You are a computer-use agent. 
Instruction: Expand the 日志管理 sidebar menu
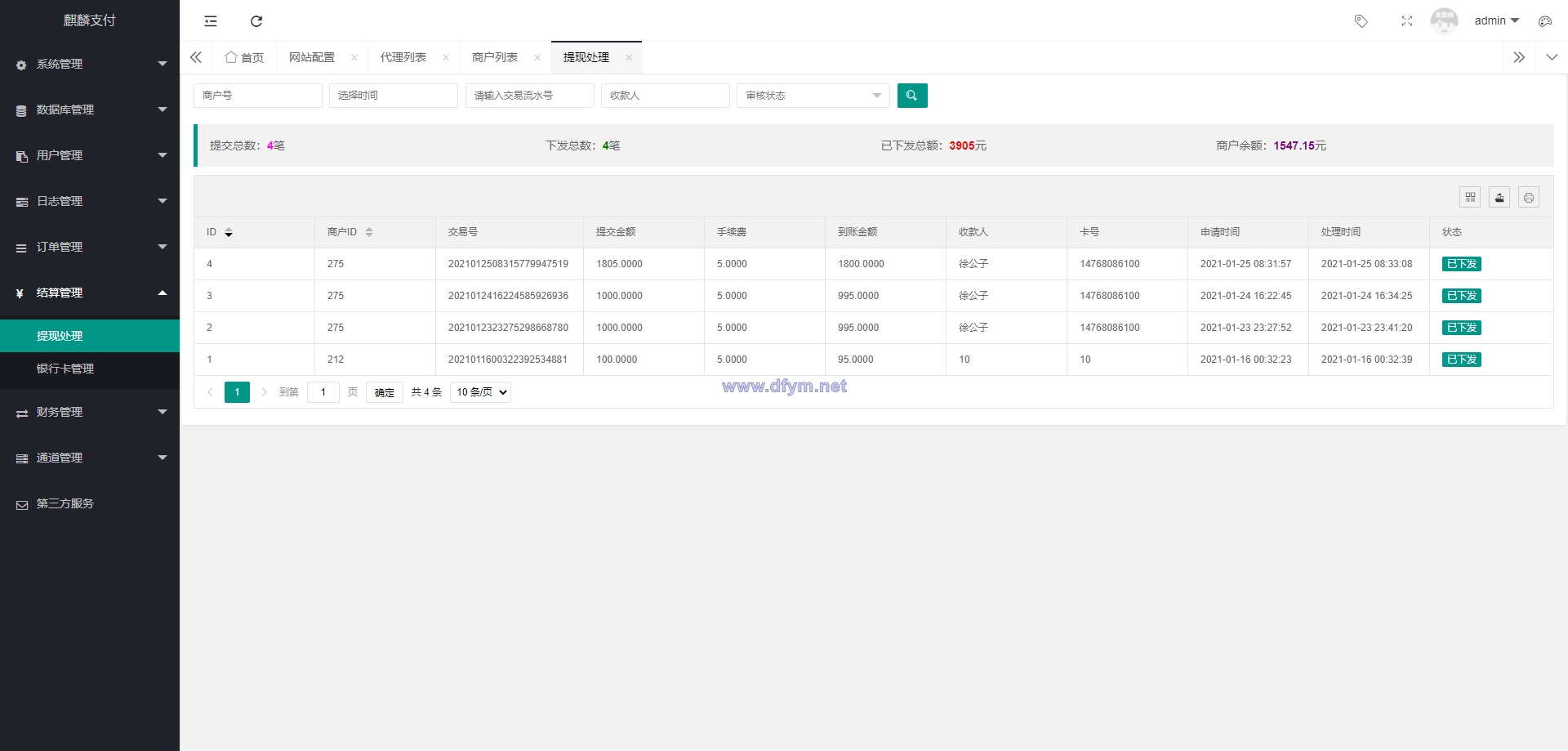click(x=90, y=201)
